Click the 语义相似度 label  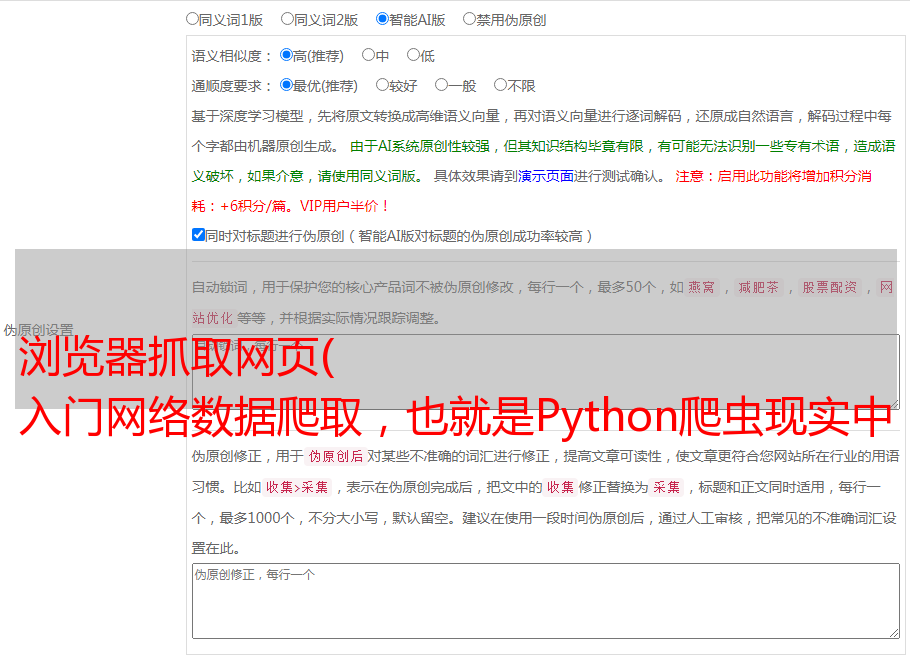(232, 56)
